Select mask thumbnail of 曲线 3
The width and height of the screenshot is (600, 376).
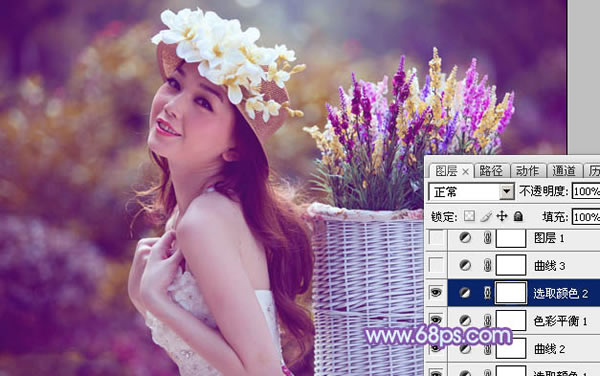point(511,265)
